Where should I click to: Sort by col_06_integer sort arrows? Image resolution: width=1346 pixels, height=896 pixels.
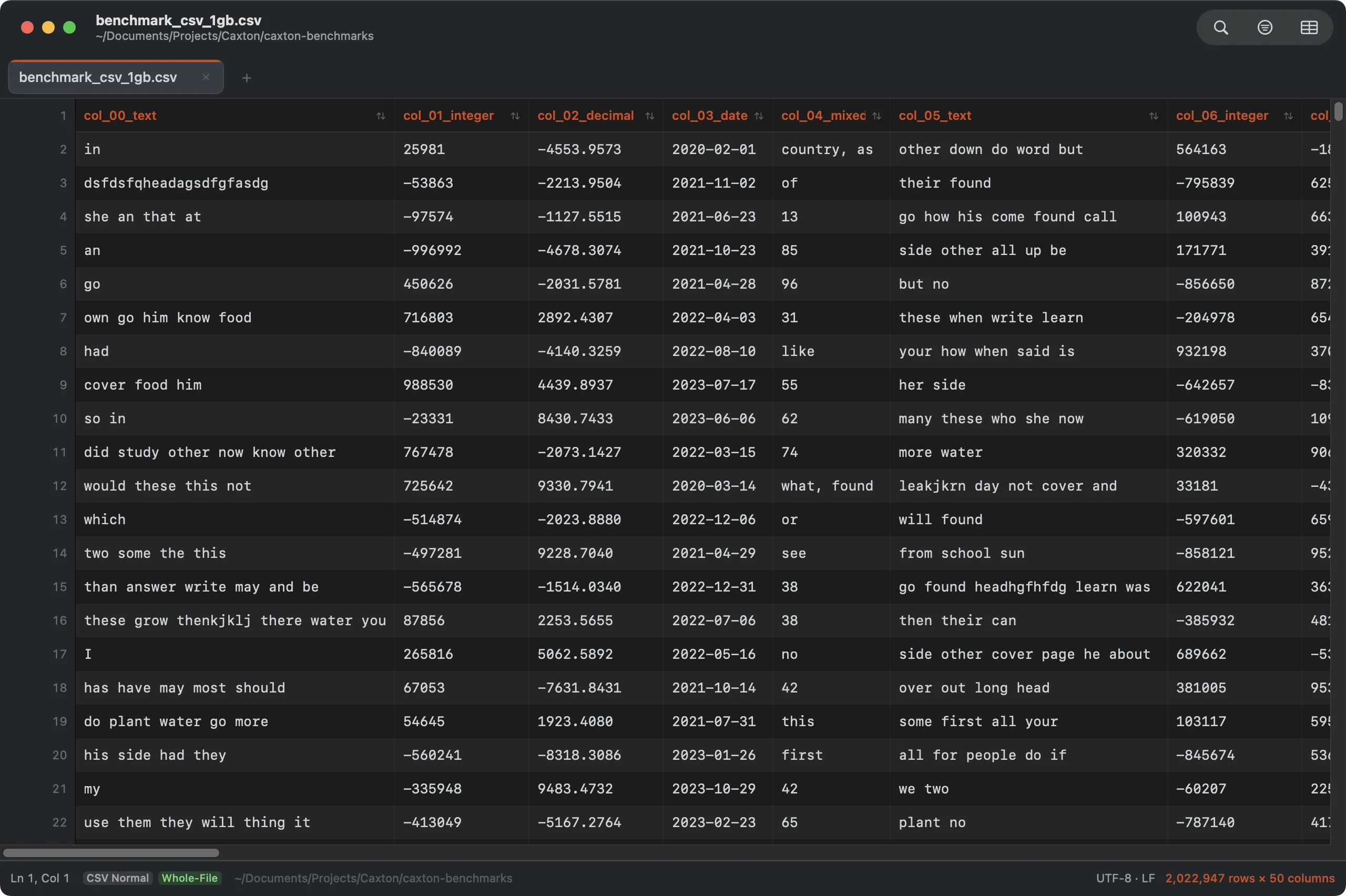(1288, 116)
